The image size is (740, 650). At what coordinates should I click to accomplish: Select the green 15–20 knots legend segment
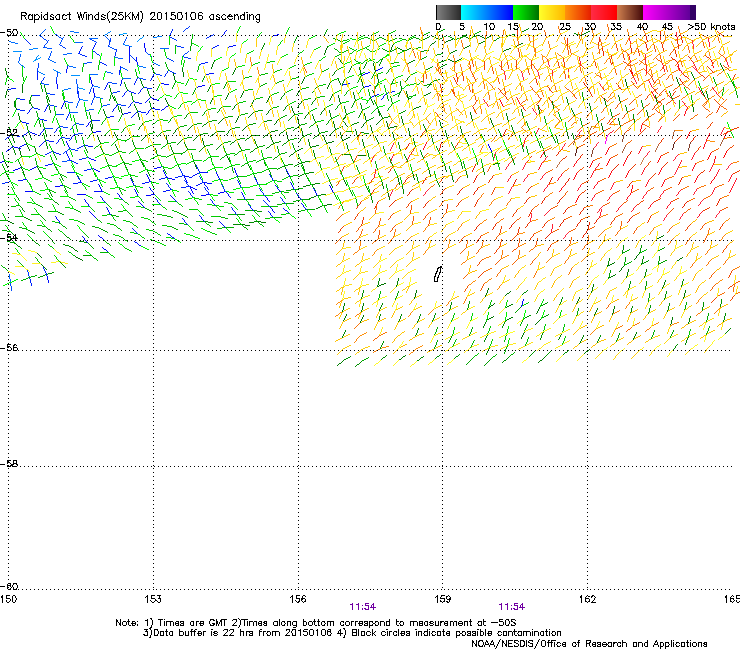[526, 12]
